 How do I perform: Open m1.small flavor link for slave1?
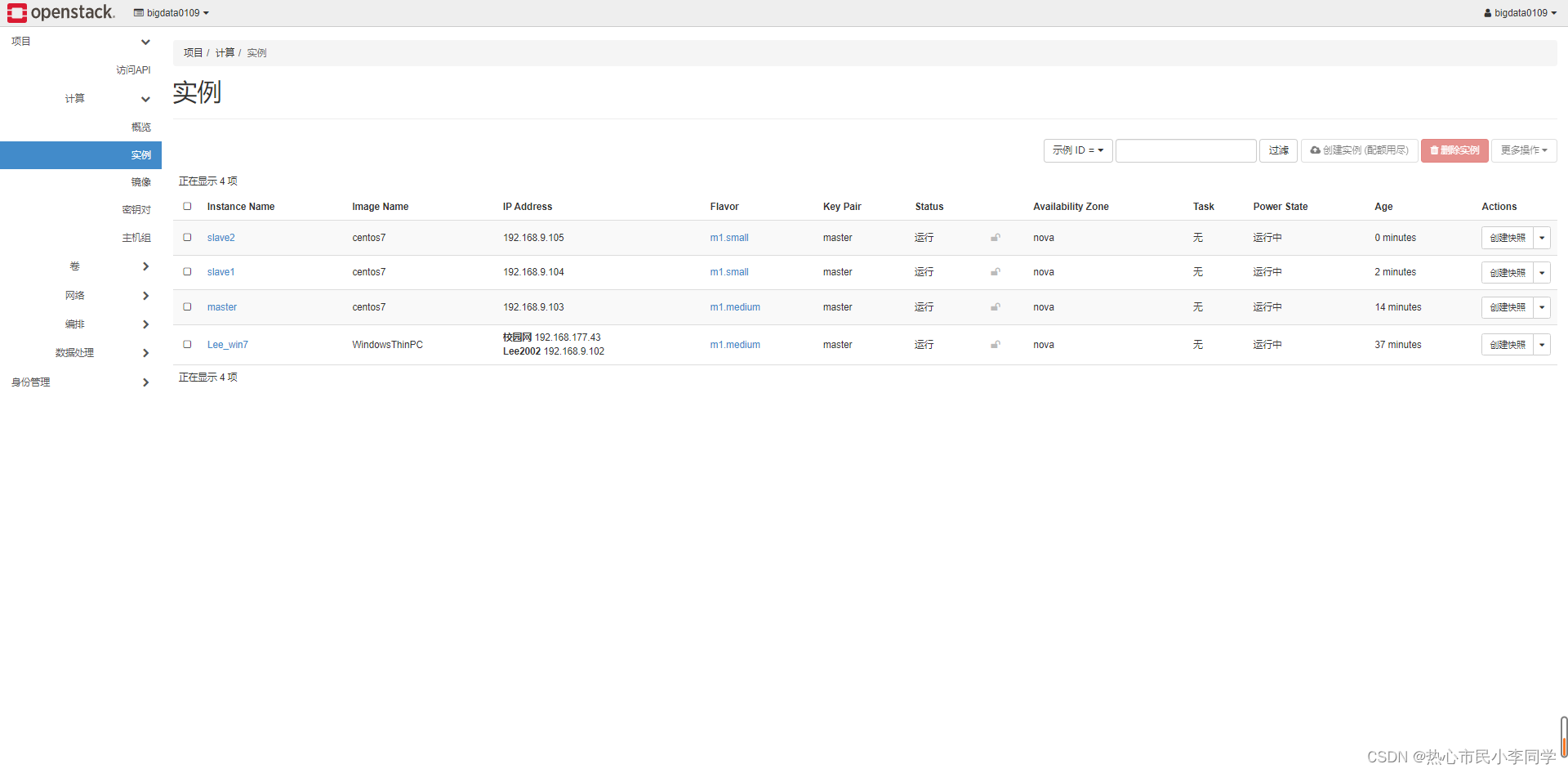pyautogui.click(x=729, y=272)
